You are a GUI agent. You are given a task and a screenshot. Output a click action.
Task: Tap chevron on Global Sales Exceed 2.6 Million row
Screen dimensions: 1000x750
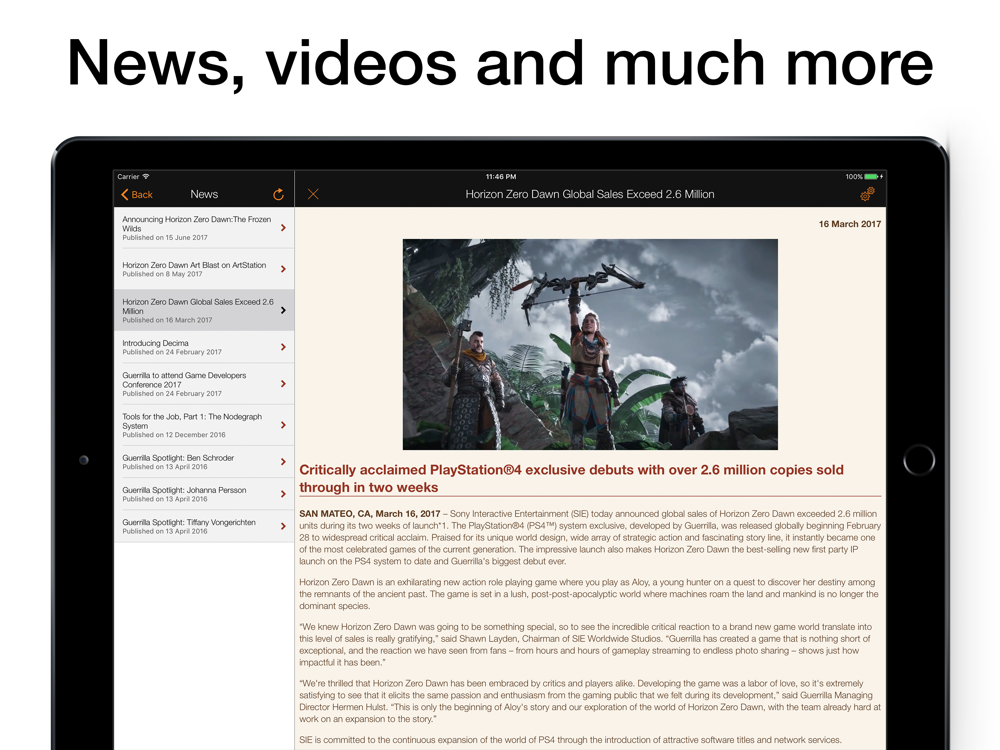(x=283, y=310)
